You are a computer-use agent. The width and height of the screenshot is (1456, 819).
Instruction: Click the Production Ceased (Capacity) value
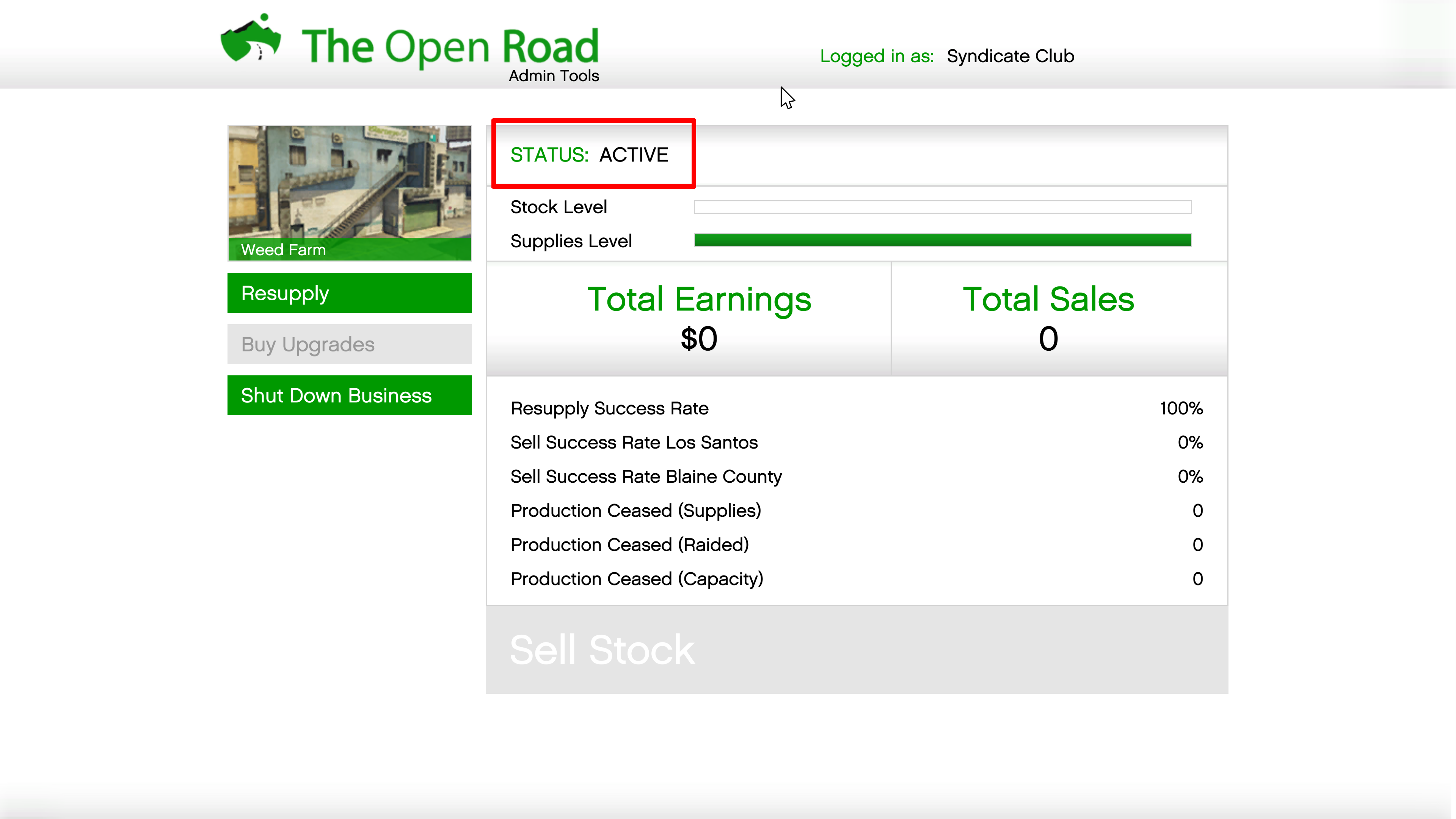click(1197, 579)
